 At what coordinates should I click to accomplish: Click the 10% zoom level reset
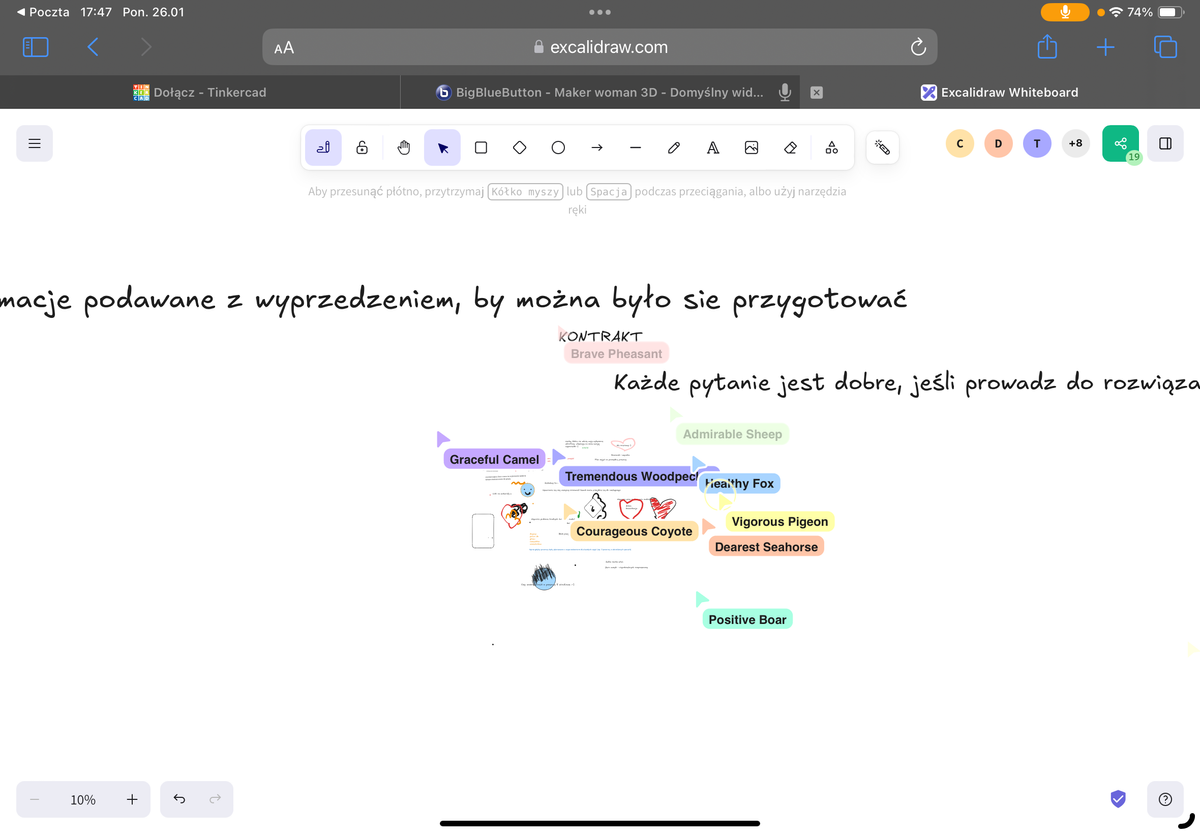pyautogui.click(x=83, y=800)
